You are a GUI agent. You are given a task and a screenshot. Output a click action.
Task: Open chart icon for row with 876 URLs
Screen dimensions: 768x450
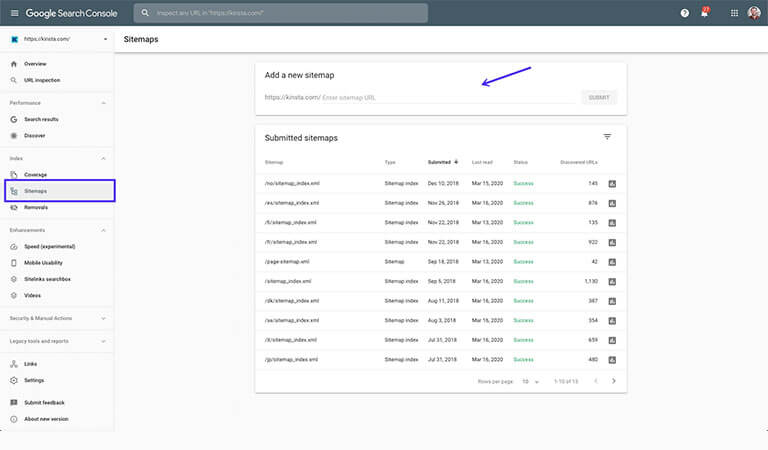(612, 203)
